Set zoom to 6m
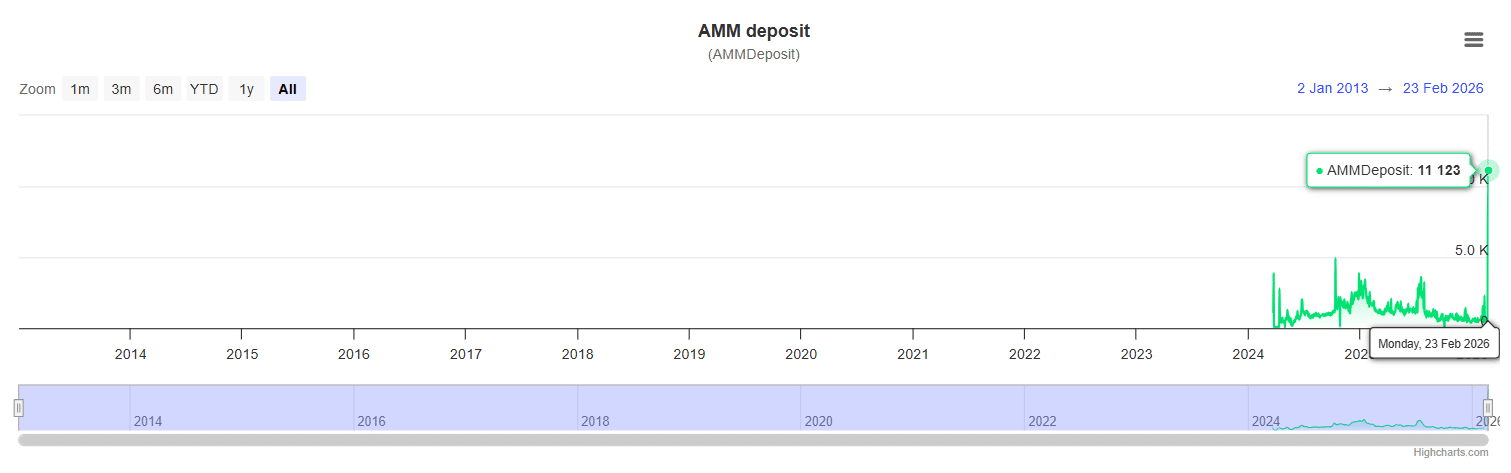Viewport: 1511px width, 473px height. [163, 89]
